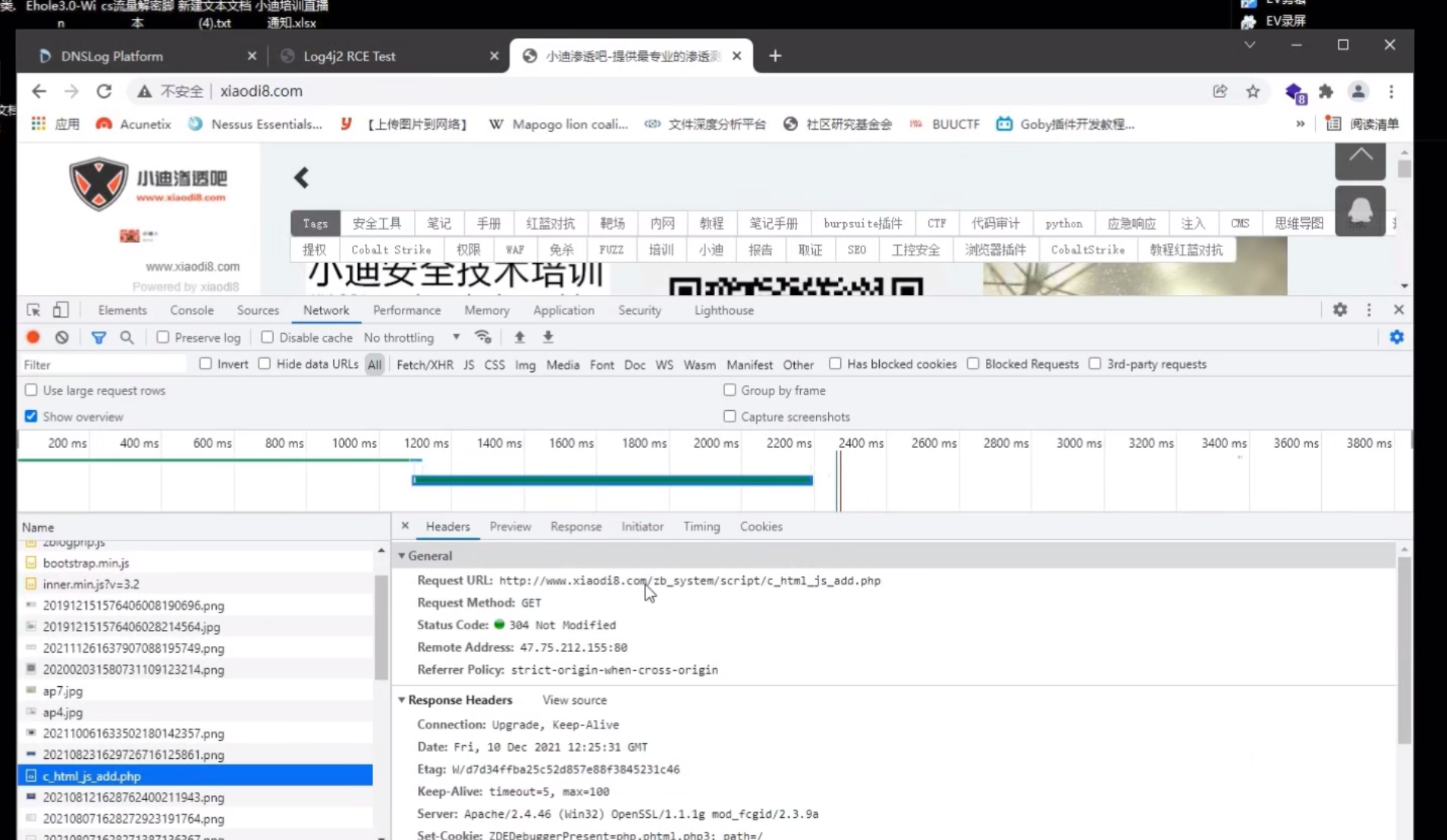This screenshot has width=1447, height=840.
Task: Enable Group by frame
Action: point(730,390)
